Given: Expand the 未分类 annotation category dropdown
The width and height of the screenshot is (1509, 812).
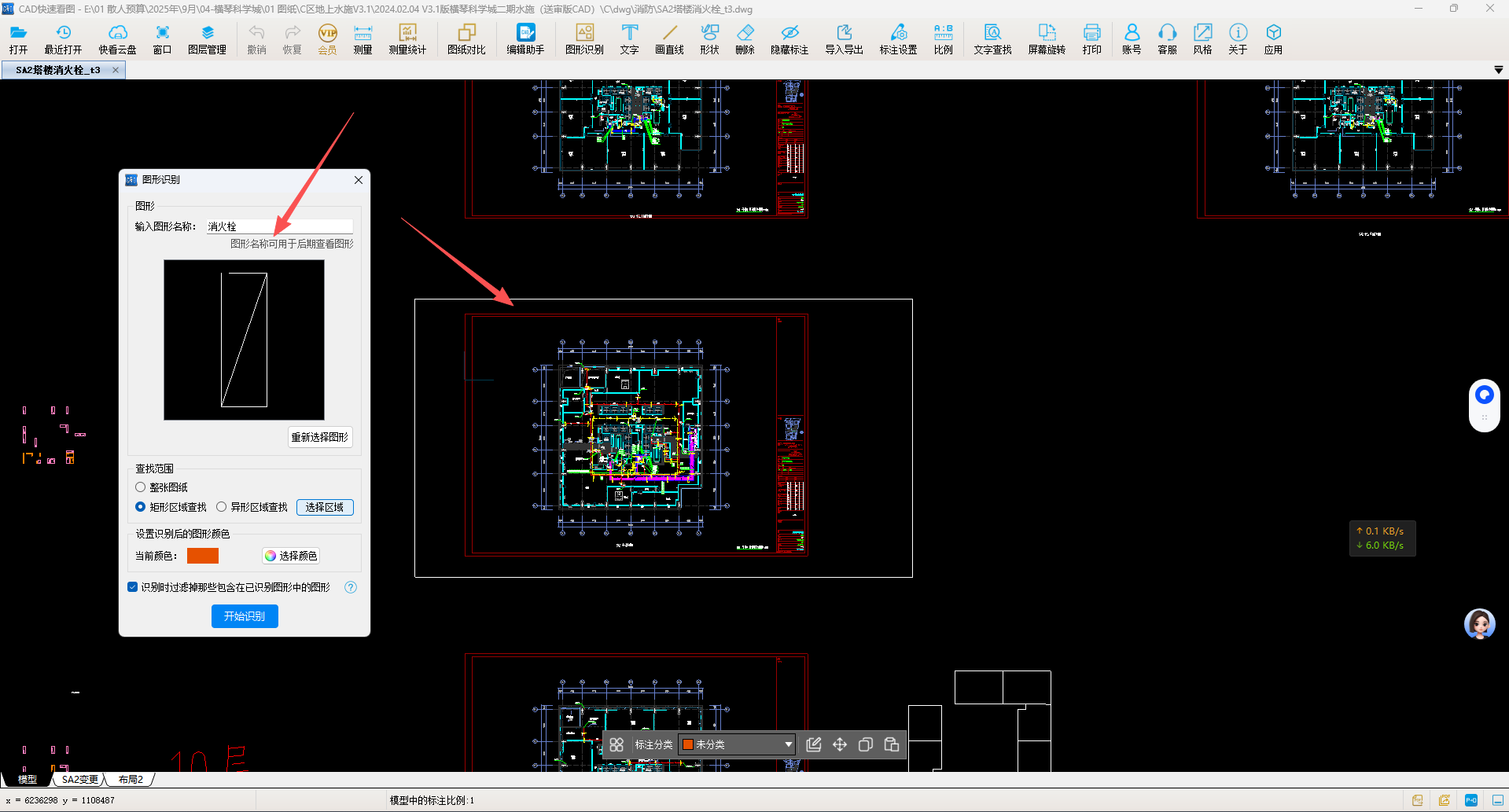Looking at the screenshot, I should [x=737, y=744].
